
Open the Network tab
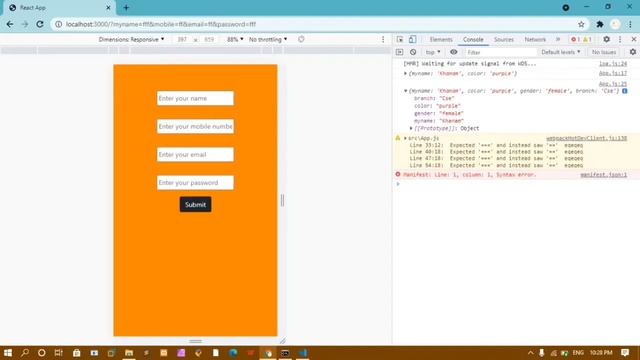coord(535,40)
